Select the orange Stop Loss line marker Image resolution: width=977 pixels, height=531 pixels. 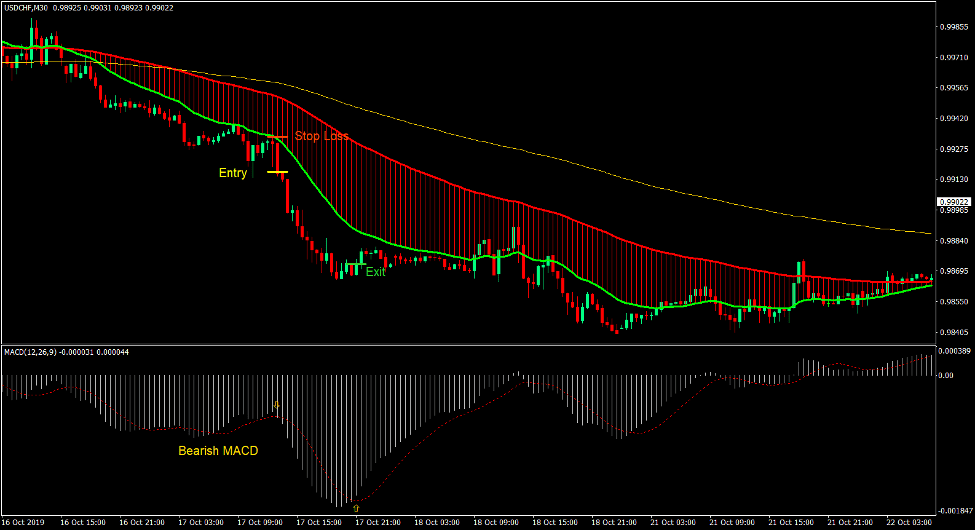(x=277, y=136)
